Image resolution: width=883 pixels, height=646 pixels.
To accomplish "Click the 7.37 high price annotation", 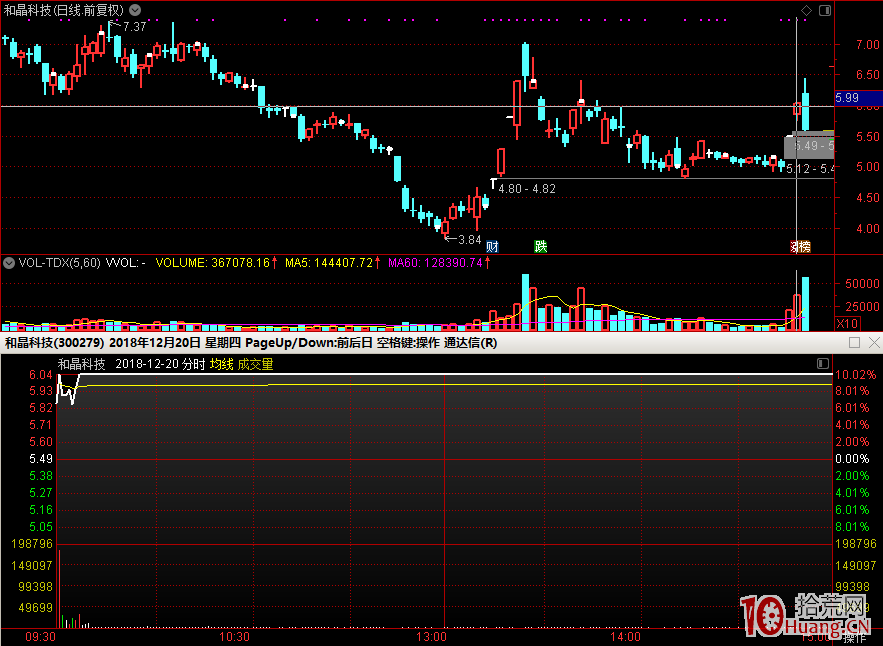I will (134, 26).
